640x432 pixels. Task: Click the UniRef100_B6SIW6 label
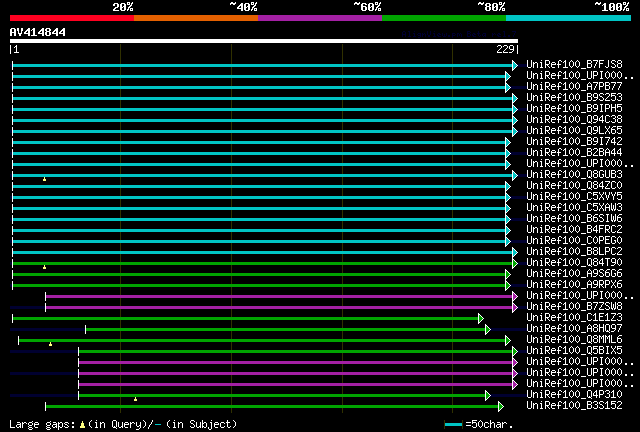574,218
